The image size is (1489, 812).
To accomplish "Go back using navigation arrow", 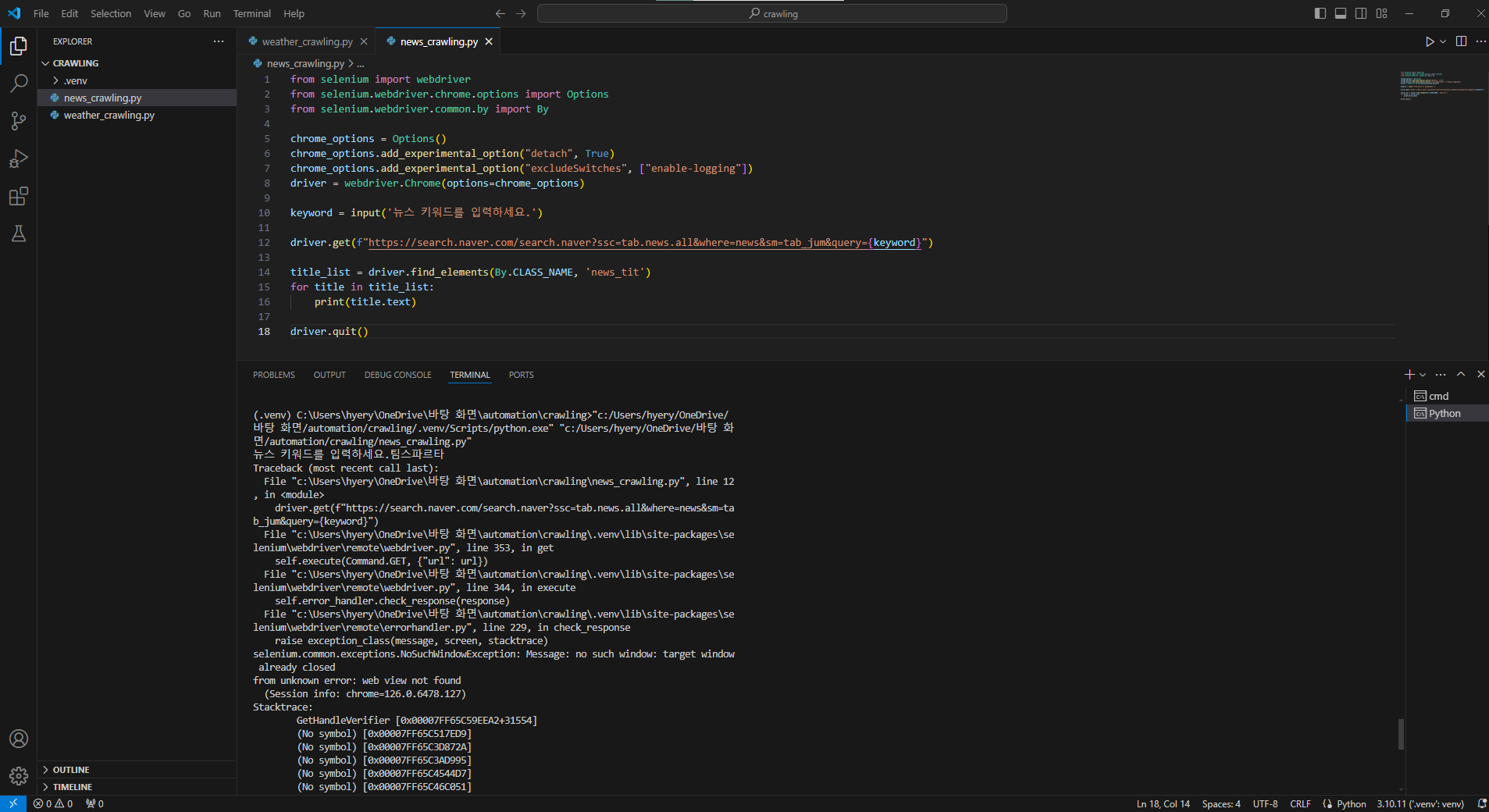I will [x=500, y=13].
